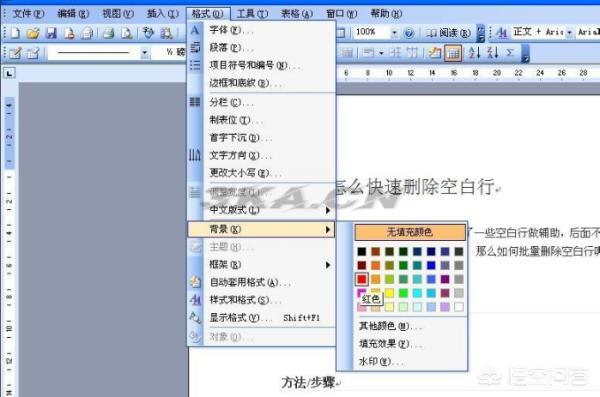The width and height of the screenshot is (600, 397).
Task: Open the 表格 menu
Action: tap(297, 14)
